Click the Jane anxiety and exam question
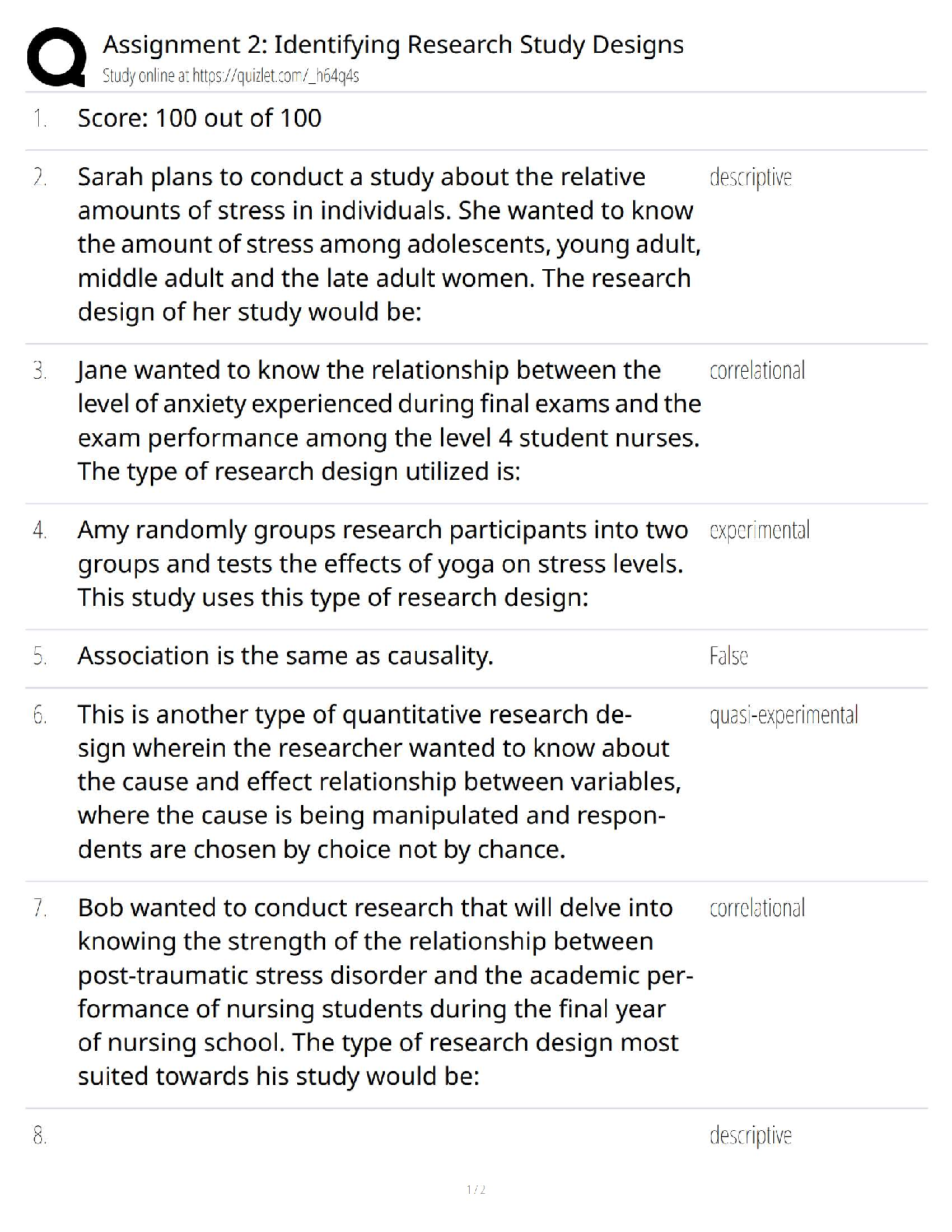 [x=388, y=421]
